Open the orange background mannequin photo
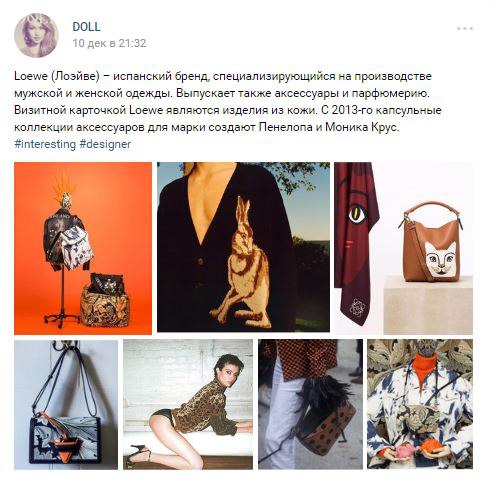The height and width of the screenshot is (488, 491). [83, 248]
